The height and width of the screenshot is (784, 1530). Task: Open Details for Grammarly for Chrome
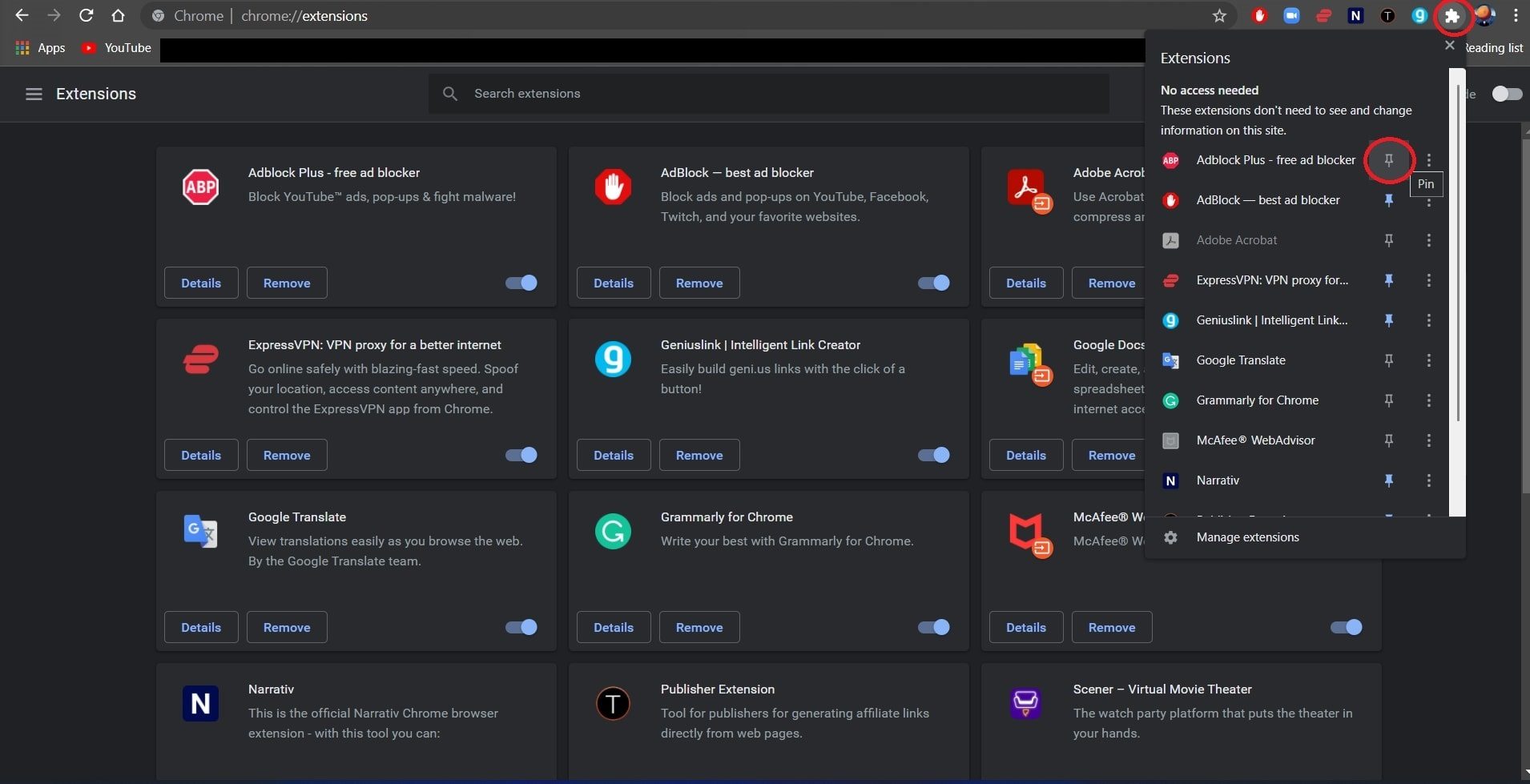pos(614,627)
